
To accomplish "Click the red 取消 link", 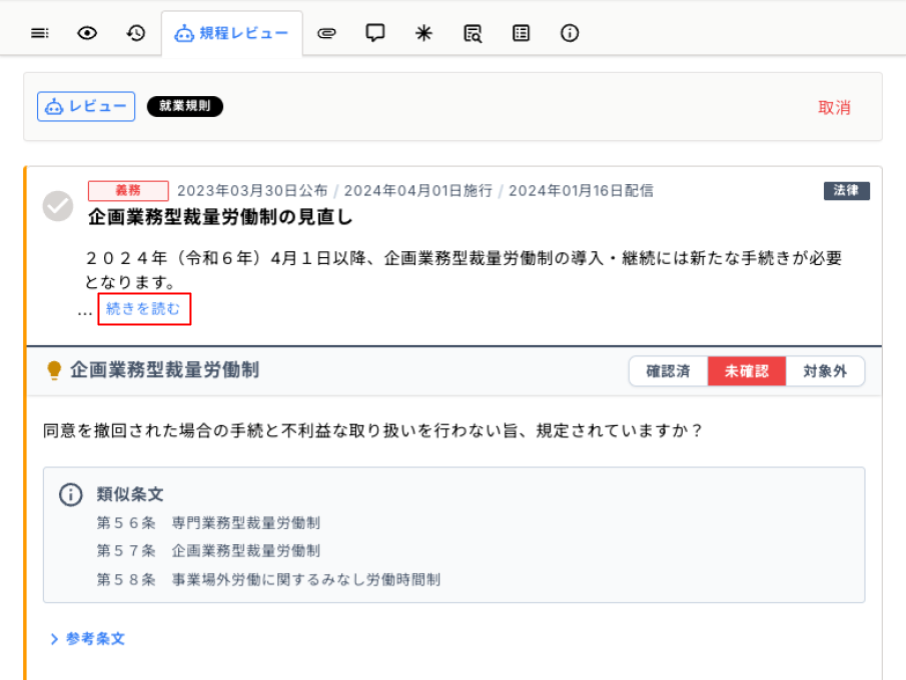I will 834,108.
